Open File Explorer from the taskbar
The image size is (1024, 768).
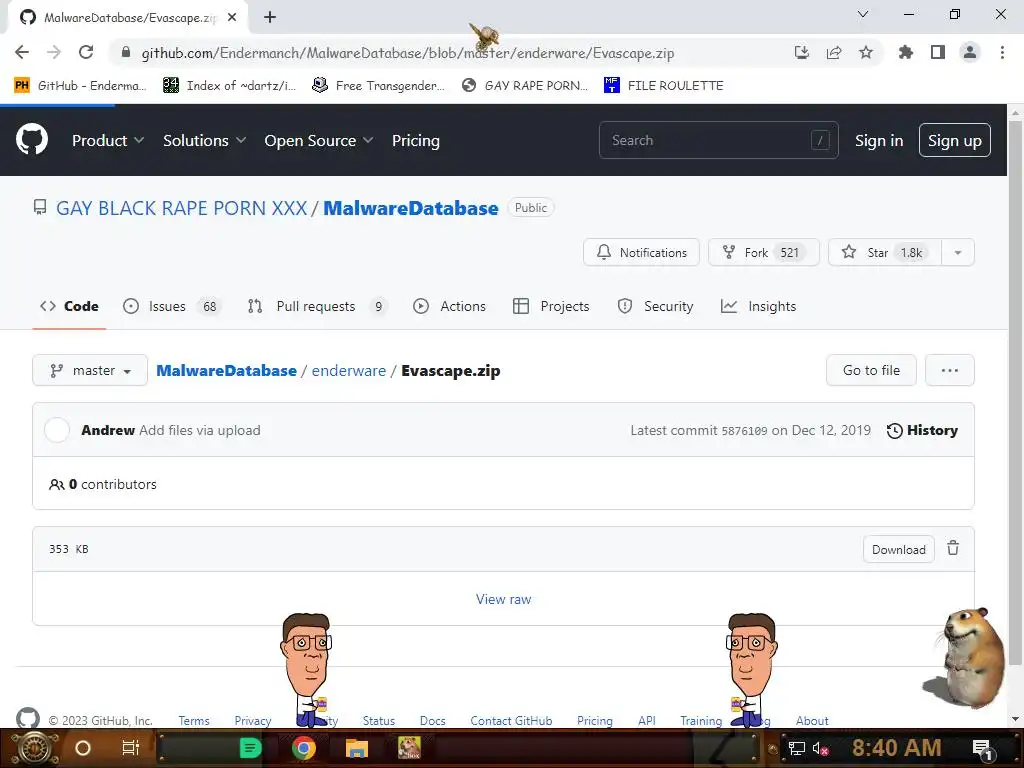pyautogui.click(x=357, y=748)
